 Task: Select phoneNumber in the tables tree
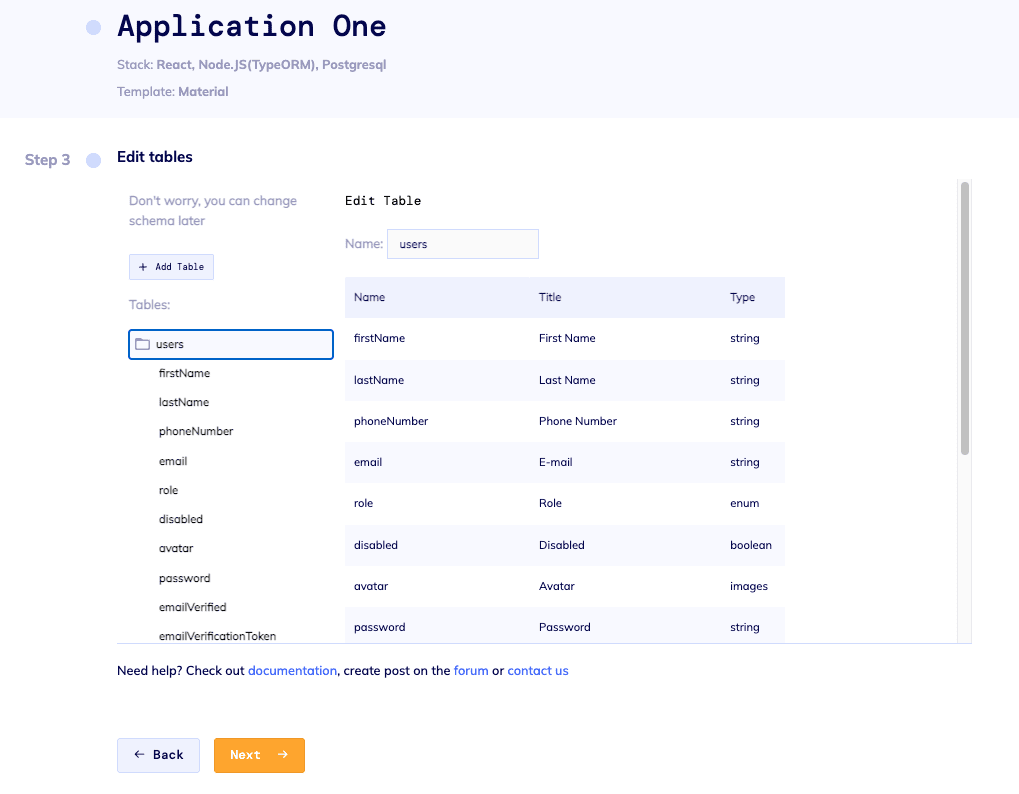pyautogui.click(x=196, y=431)
